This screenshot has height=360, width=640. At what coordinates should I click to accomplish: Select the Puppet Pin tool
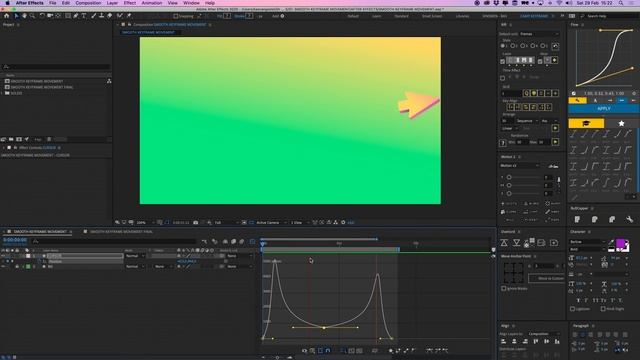click(129, 16)
